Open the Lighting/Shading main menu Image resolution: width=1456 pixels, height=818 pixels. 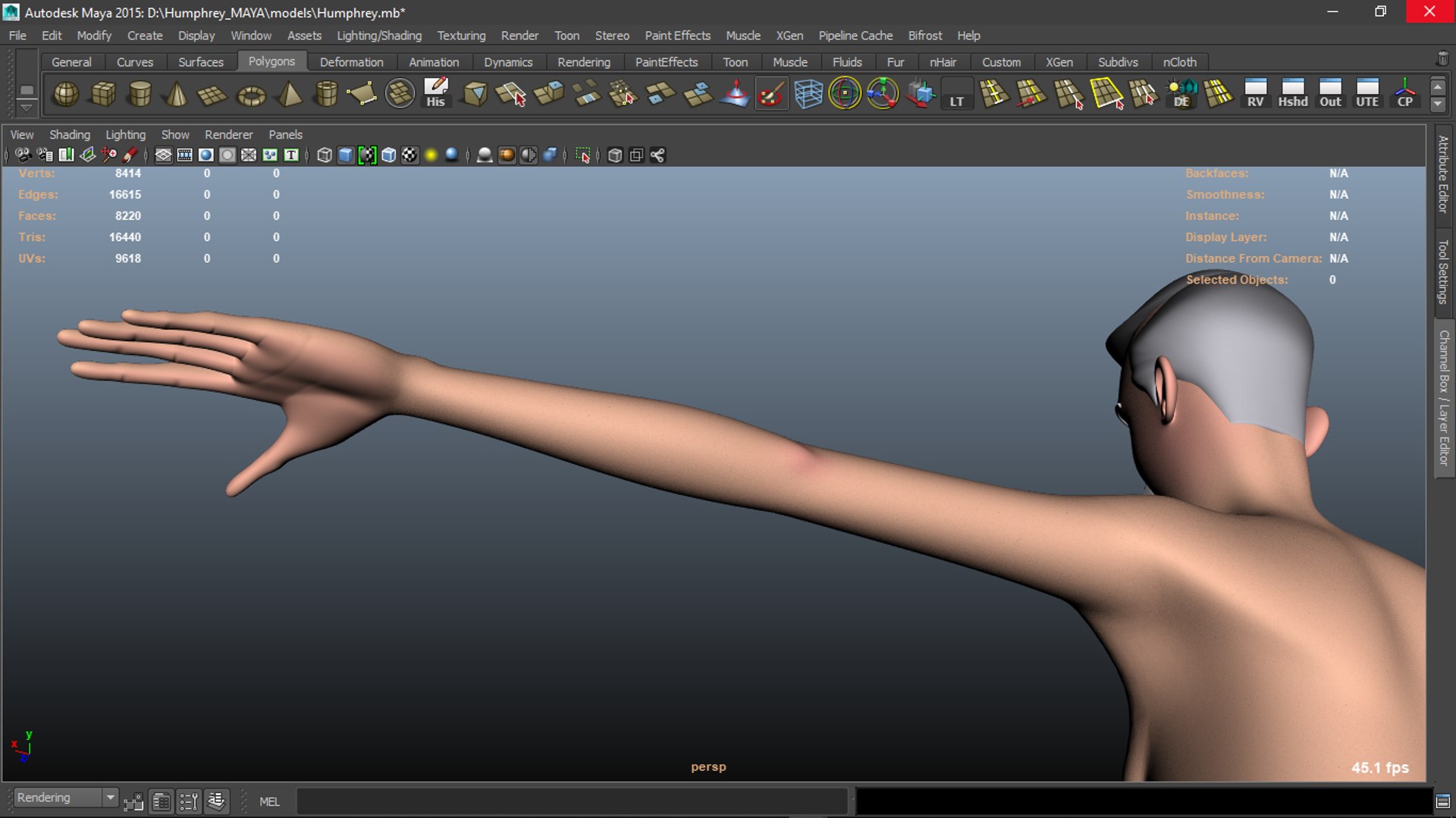pos(379,36)
